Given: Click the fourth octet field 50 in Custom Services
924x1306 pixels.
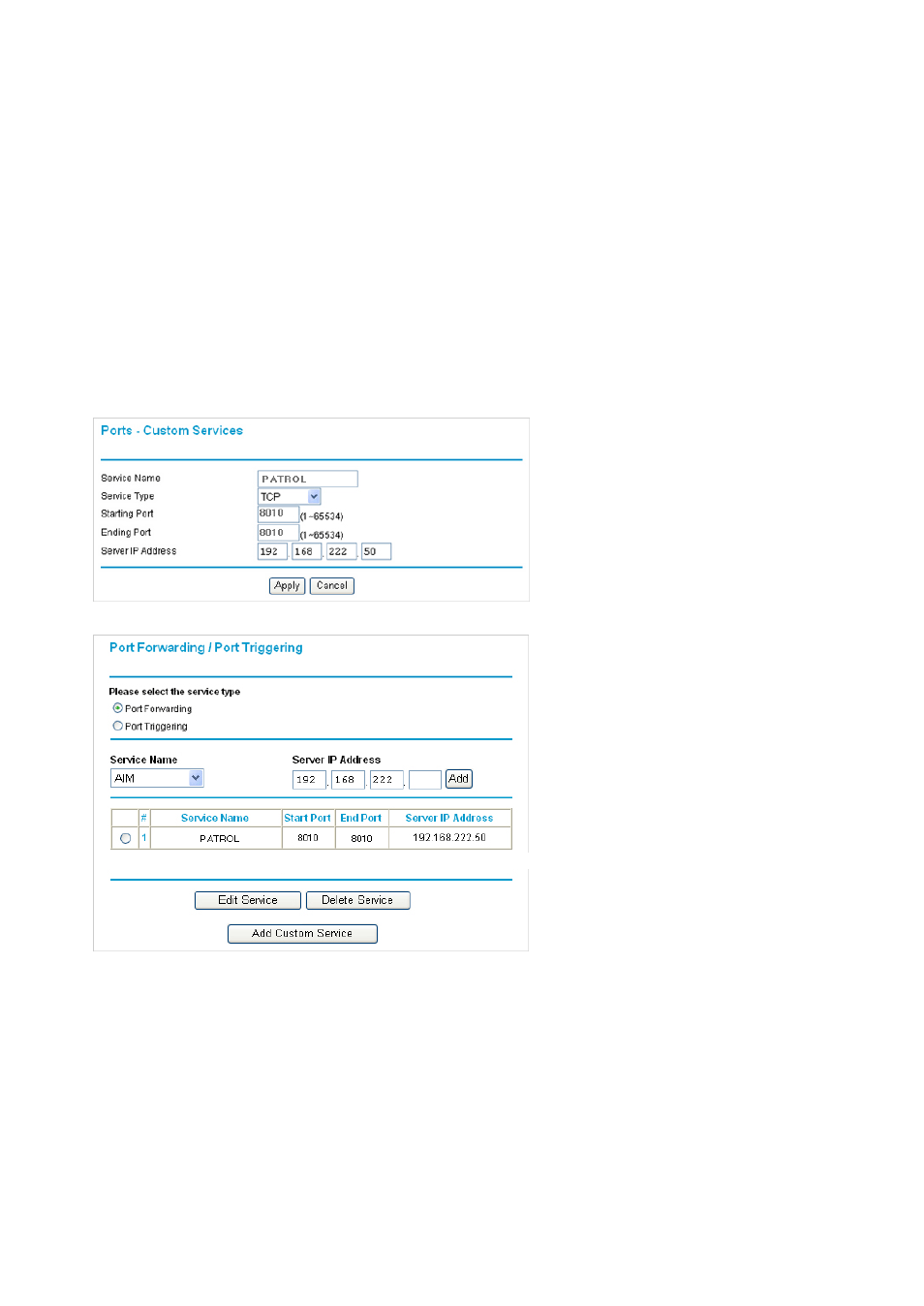Looking at the screenshot, I should (x=376, y=551).
